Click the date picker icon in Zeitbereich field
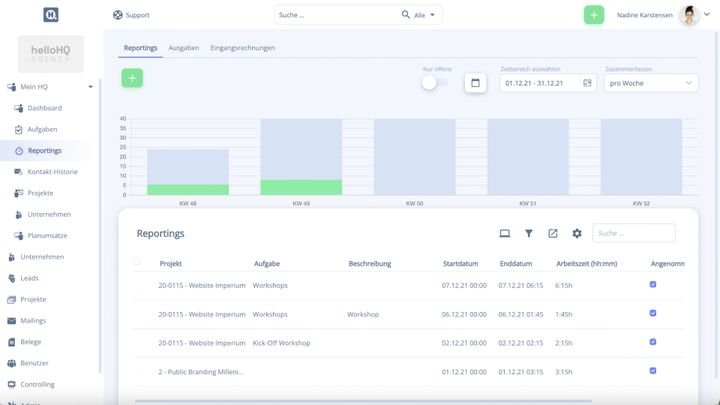The image size is (720, 405). coord(587,83)
